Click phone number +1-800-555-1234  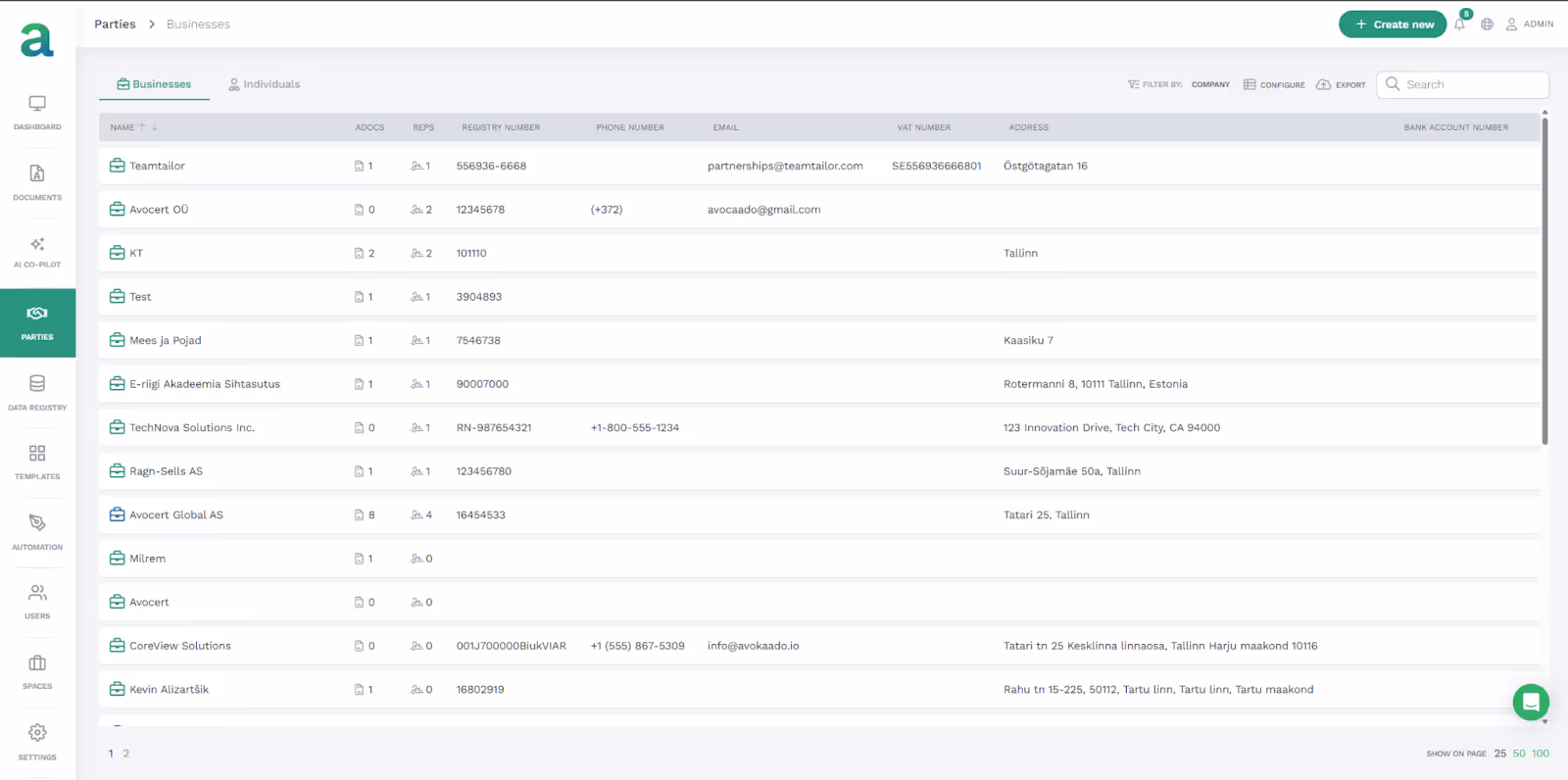click(x=635, y=428)
